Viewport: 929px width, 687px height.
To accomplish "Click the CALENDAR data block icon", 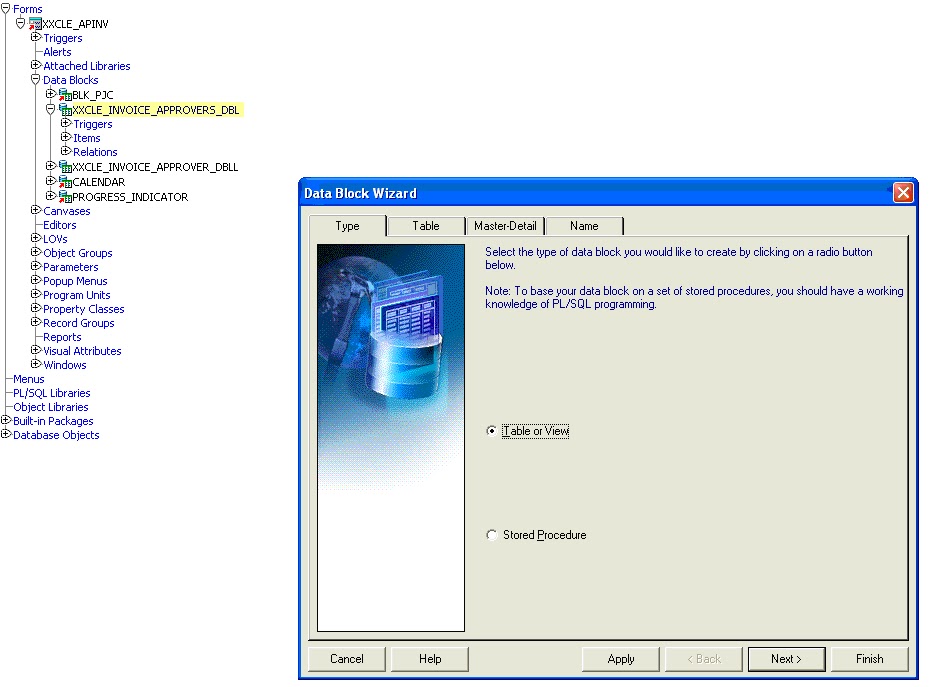I will 65,181.
